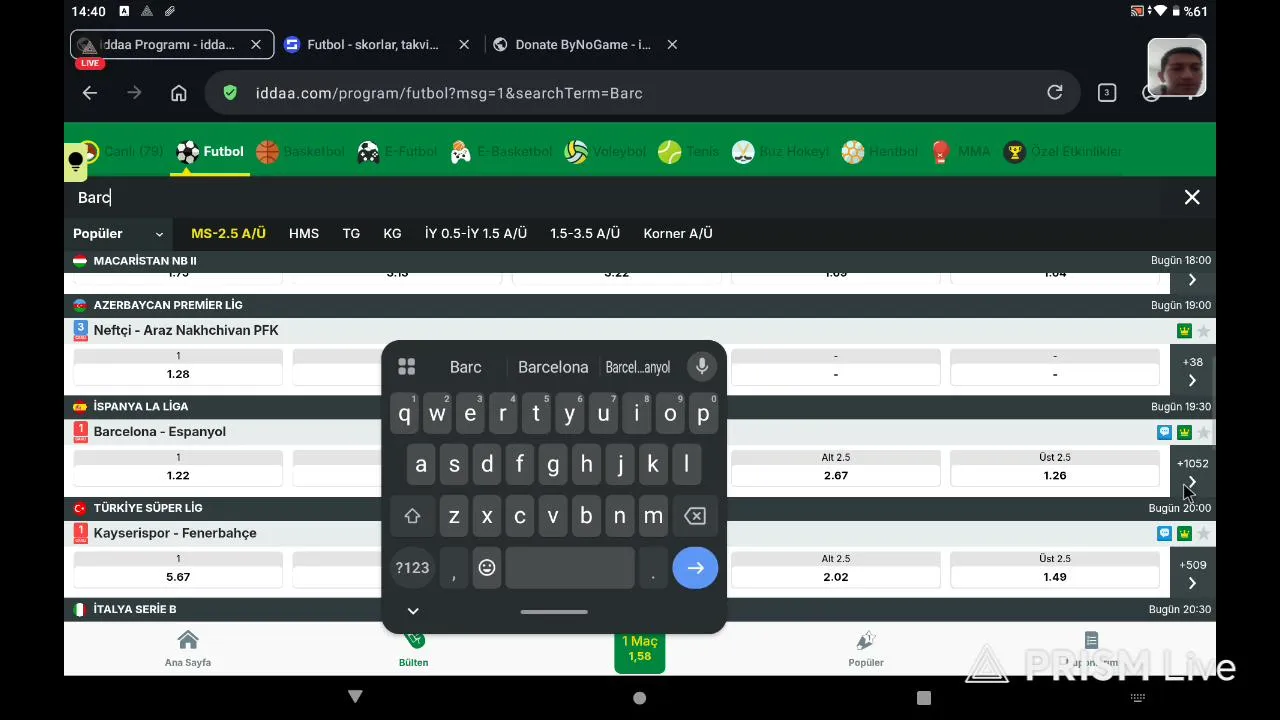Choose Üst 2.5 odds 1.26 for Barcelona
The width and height of the screenshot is (1280, 720).
tap(1055, 467)
